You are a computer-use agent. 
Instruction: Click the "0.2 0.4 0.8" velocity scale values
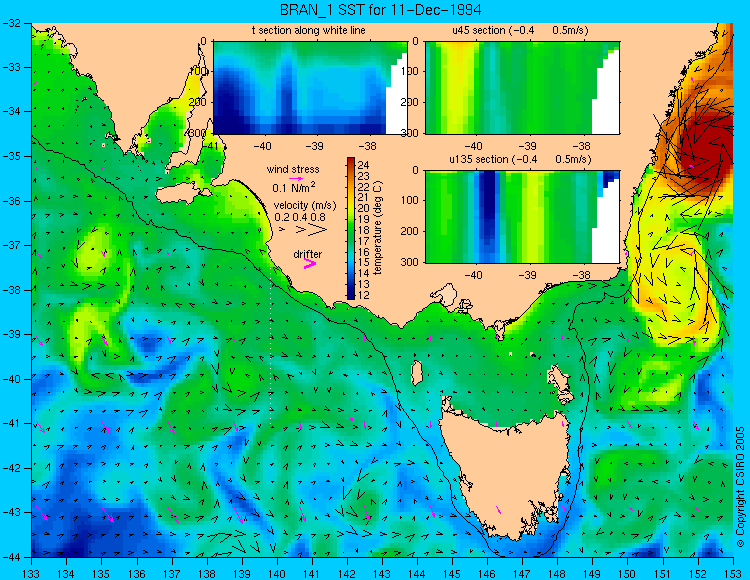[300, 217]
